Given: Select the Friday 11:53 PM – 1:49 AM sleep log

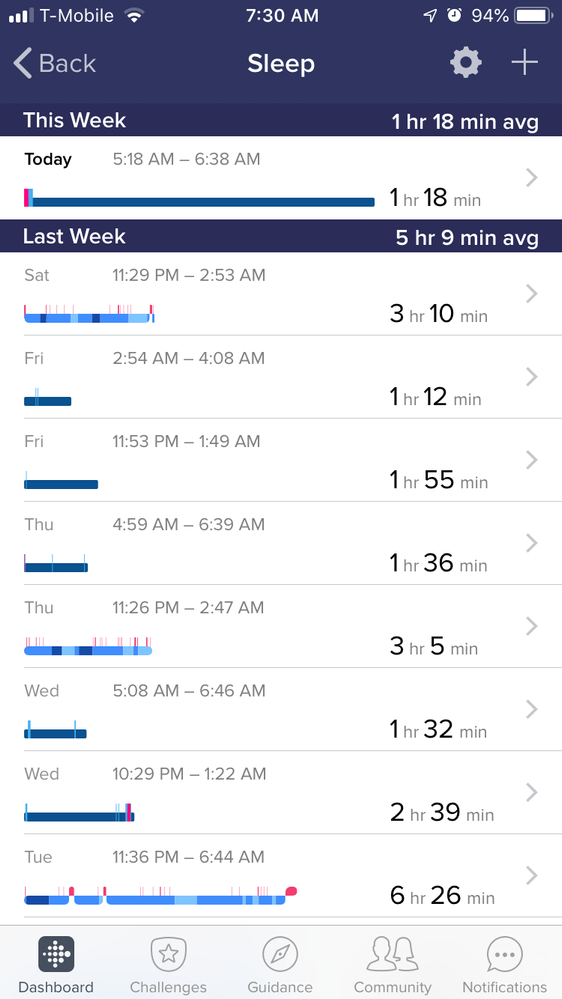Looking at the screenshot, I should pos(281,460).
